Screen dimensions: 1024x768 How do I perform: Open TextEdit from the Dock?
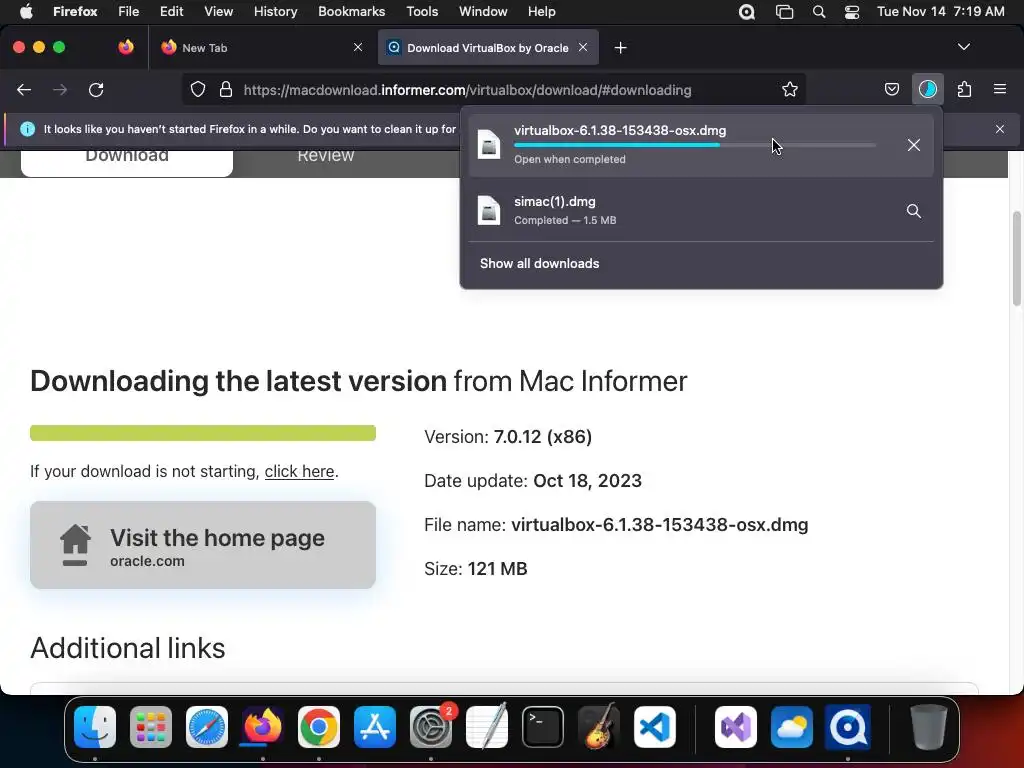click(x=487, y=727)
